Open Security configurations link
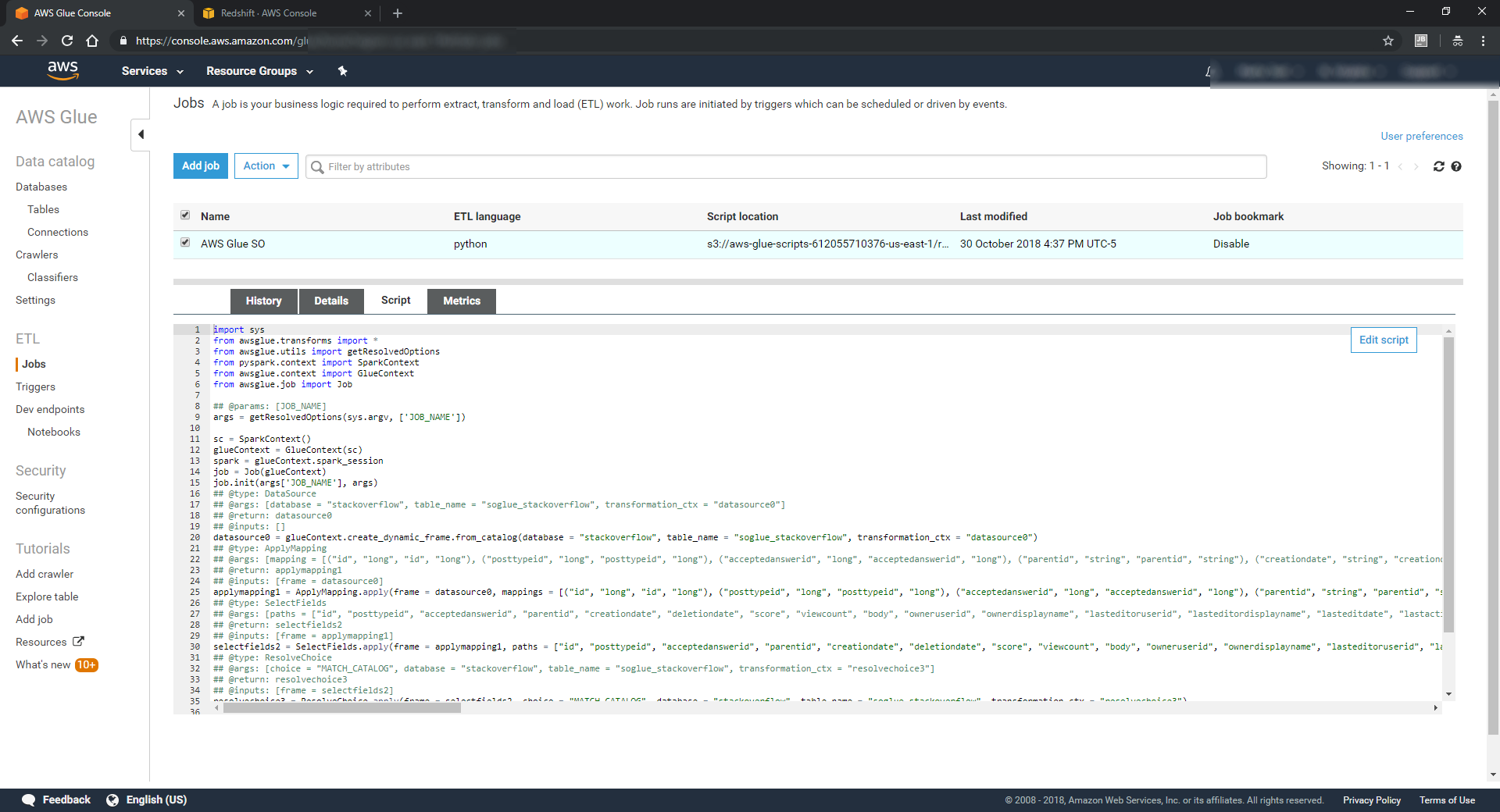The image size is (1500, 812). [x=50, y=503]
